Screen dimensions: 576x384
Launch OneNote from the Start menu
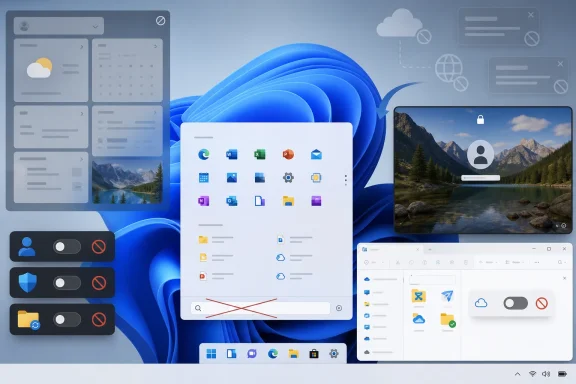pyautogui.click(x=204, y=201)
